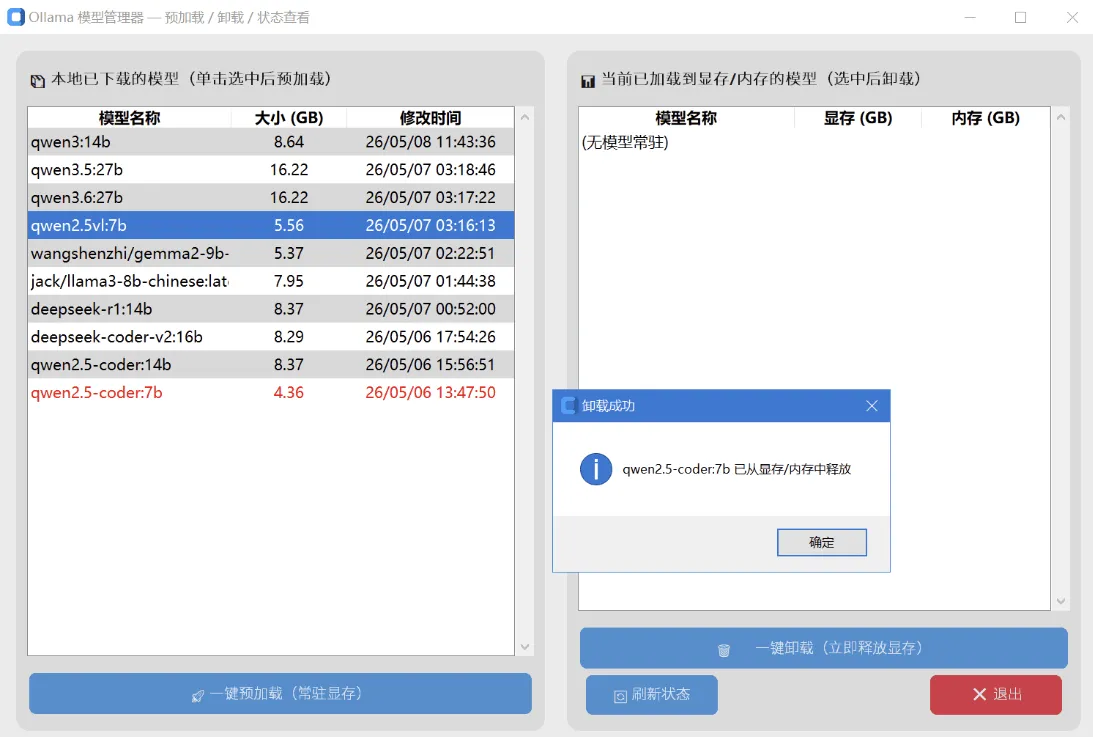Image resolution: width=1093 pixels, height=737 pixels.
Task: Select the red qwen2.5-coder:7b model row
Action: 271,393
